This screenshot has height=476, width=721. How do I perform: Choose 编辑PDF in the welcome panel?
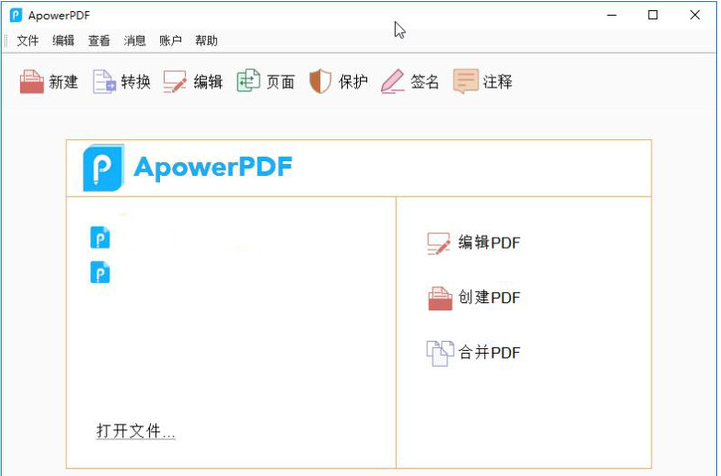click(x=474, y=243)
